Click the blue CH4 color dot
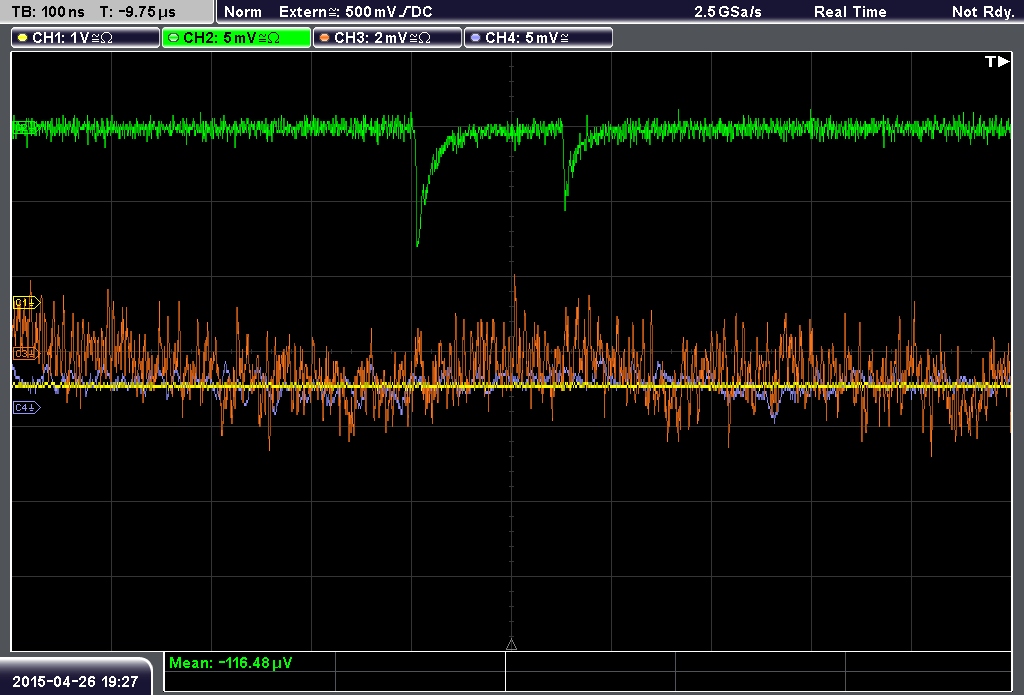Screen dimensions: 1024x695 point(475,38)
